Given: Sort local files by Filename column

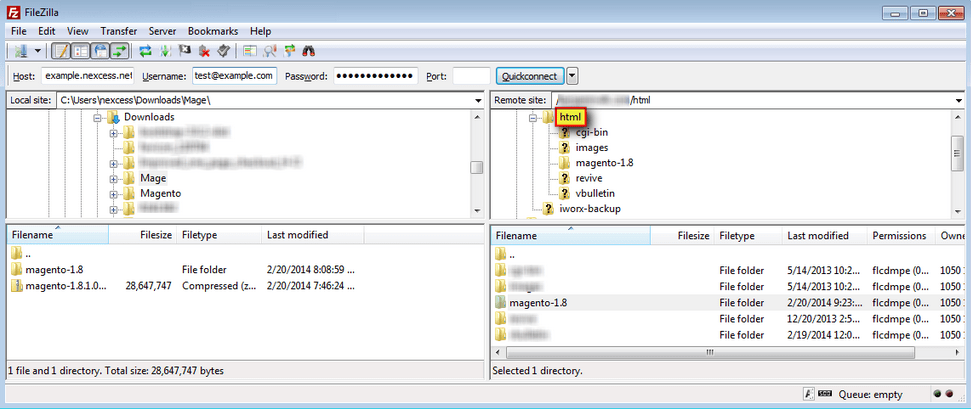Looking at the screenshot, I should (x=57, y=235).
